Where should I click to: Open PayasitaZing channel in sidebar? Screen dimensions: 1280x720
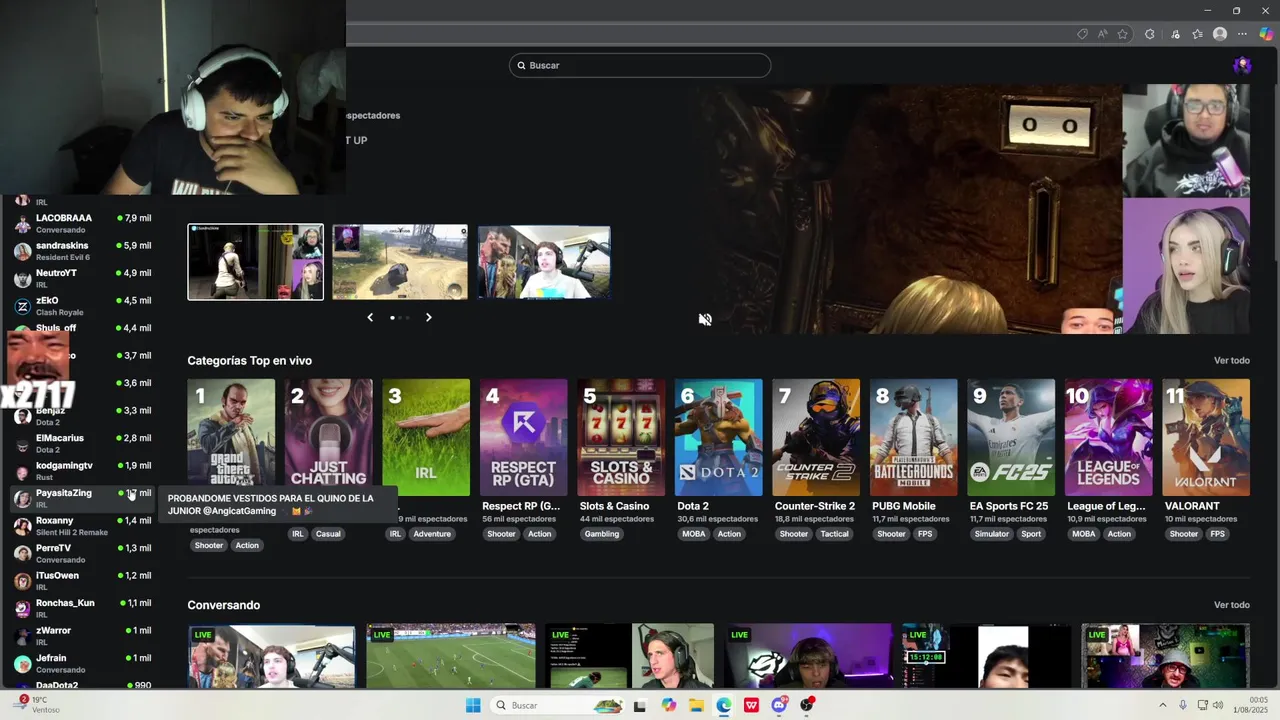[x=83, y=498]
